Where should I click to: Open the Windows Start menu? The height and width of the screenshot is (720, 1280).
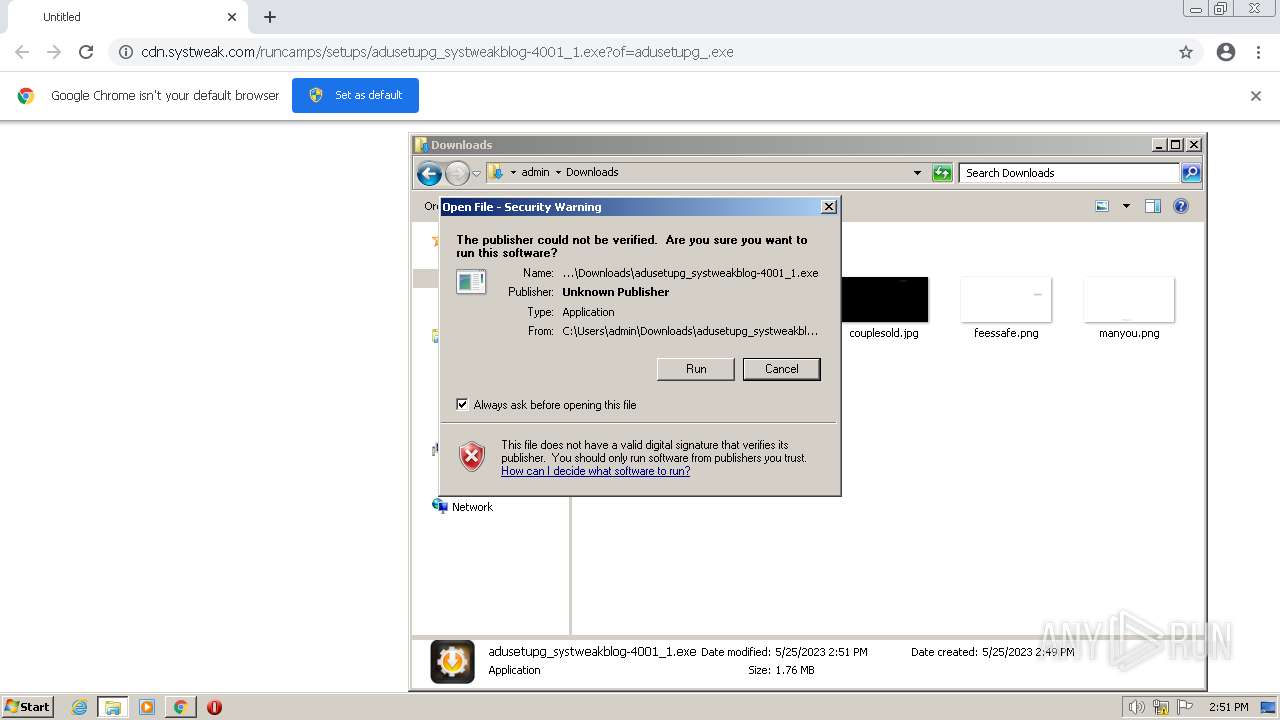(x=28, y=706)
